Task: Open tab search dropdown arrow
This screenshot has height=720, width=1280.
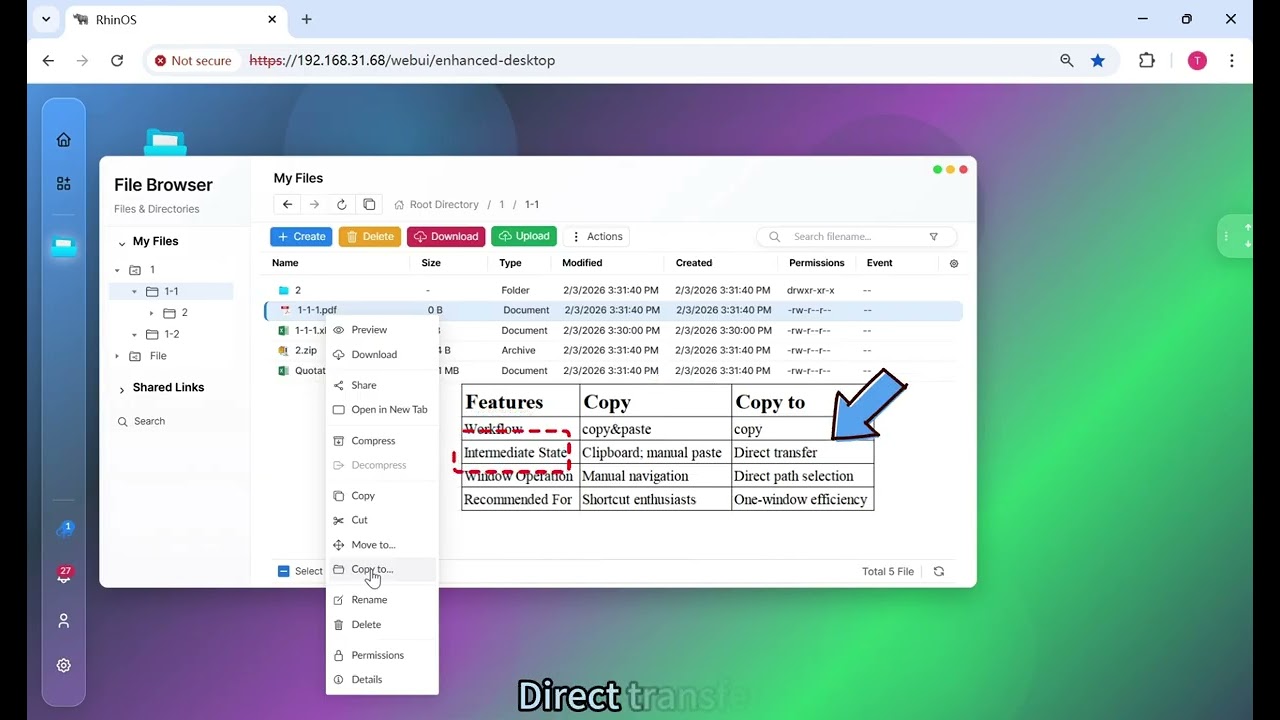Action: (x=46, y=19)
